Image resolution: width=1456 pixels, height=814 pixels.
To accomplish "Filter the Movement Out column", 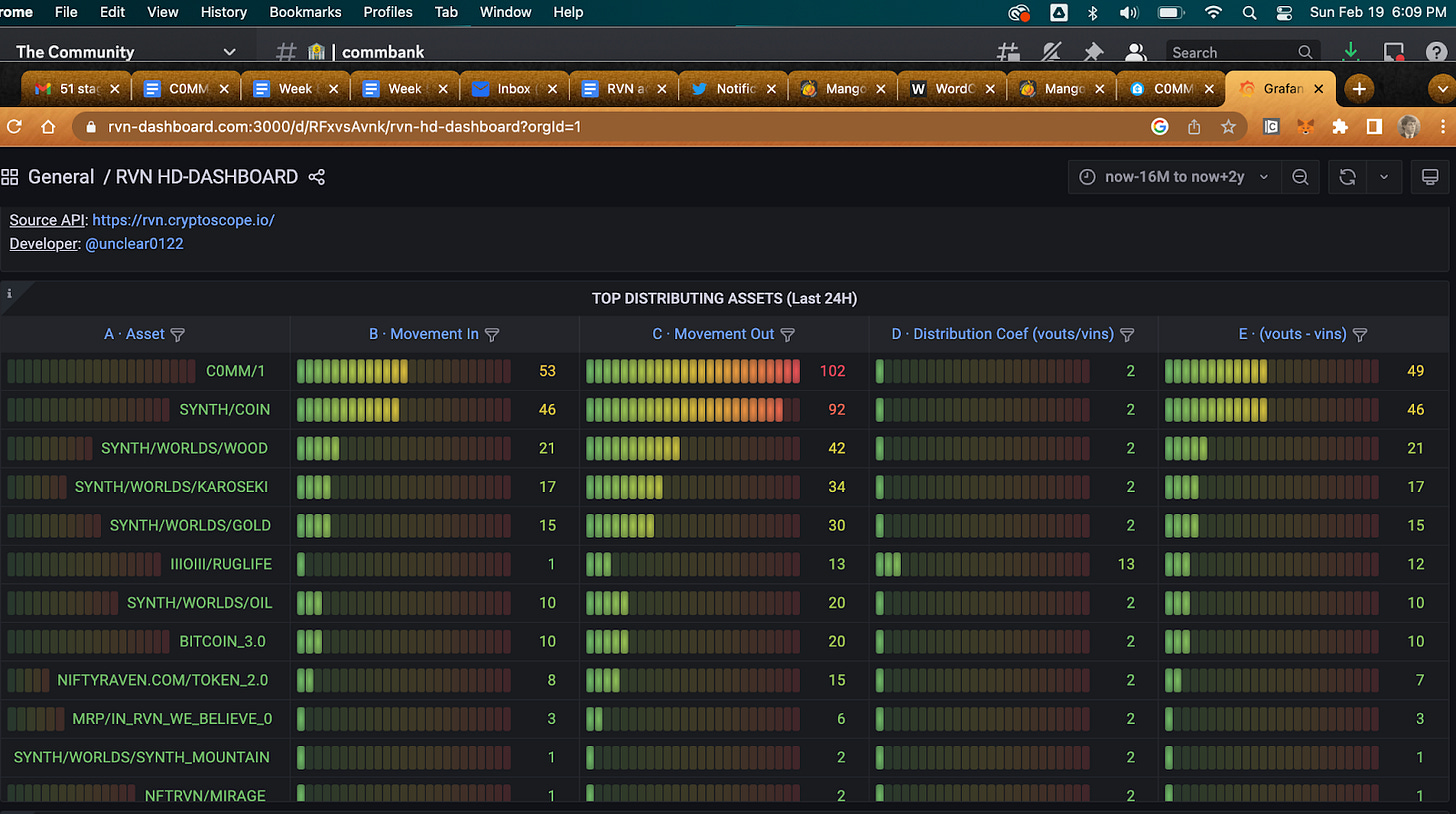I will coord(787,334).
